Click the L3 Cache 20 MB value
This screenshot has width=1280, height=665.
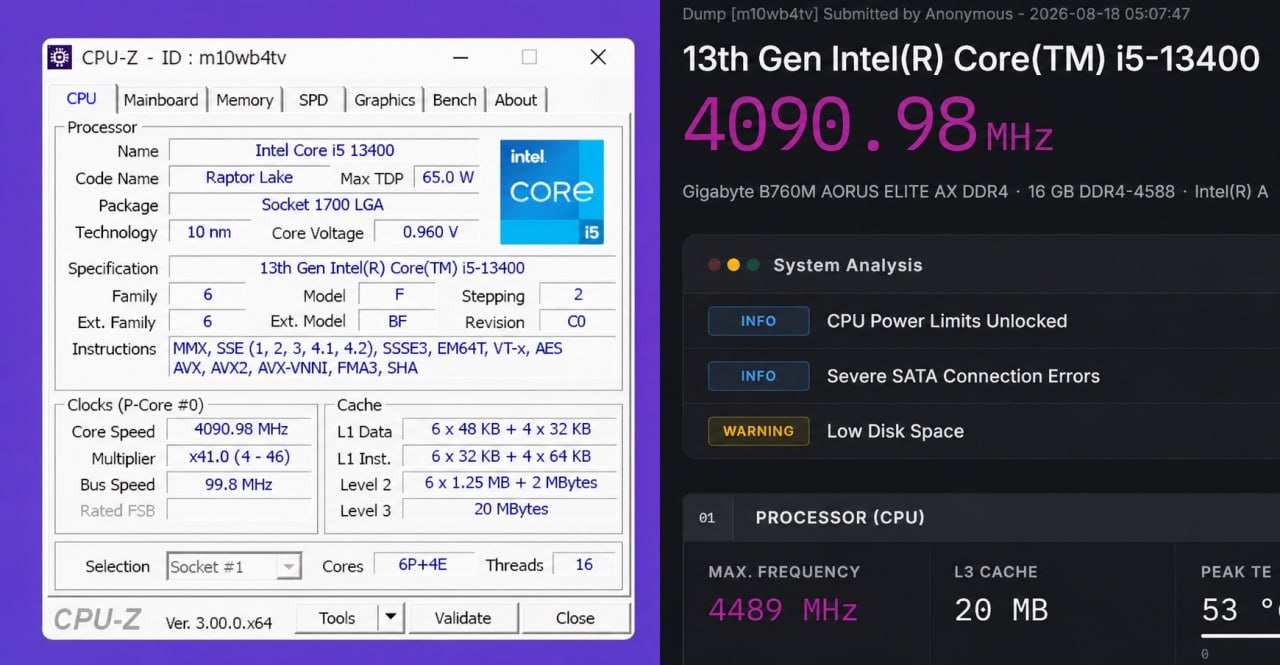click(1001, 610)
